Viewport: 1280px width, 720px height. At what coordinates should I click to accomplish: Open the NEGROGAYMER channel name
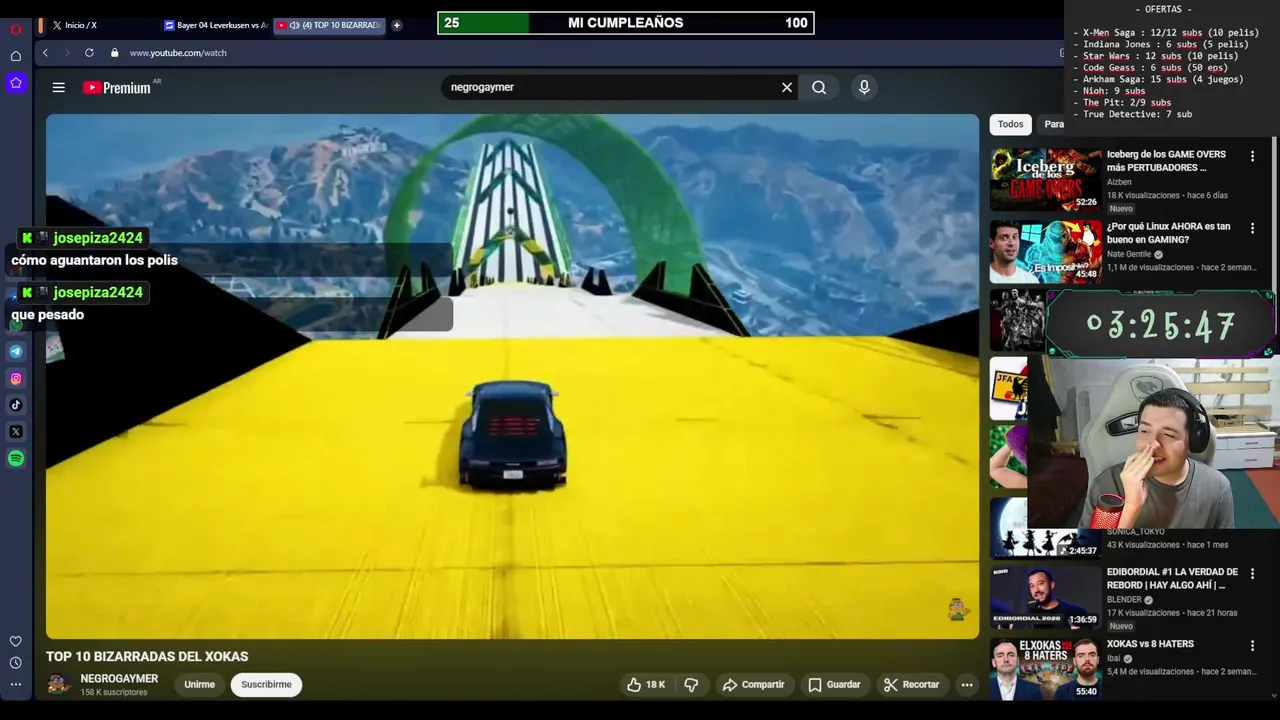119,679
